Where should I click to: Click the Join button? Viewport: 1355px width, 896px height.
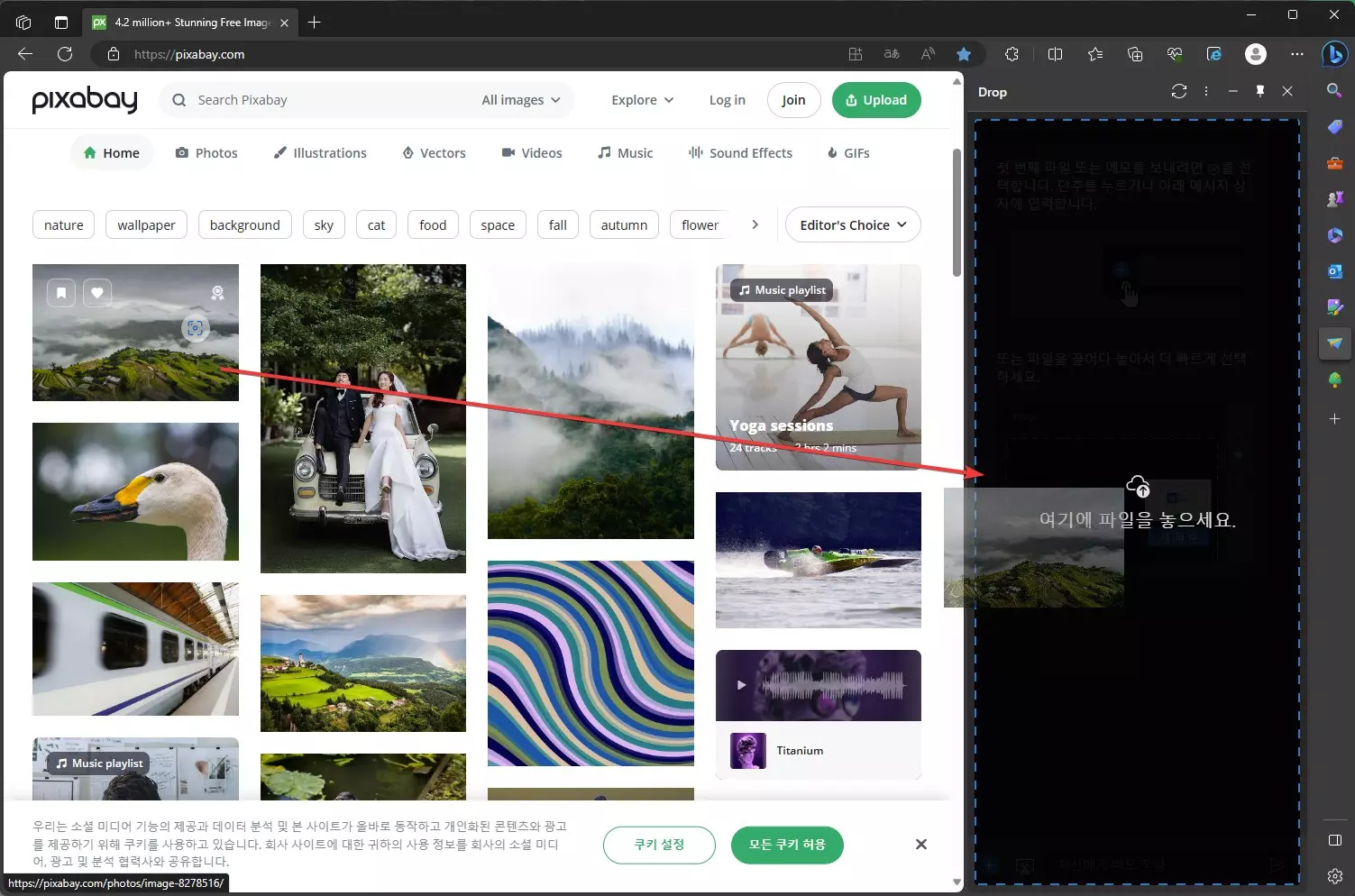pyautogui.click(x=793, y=100)
